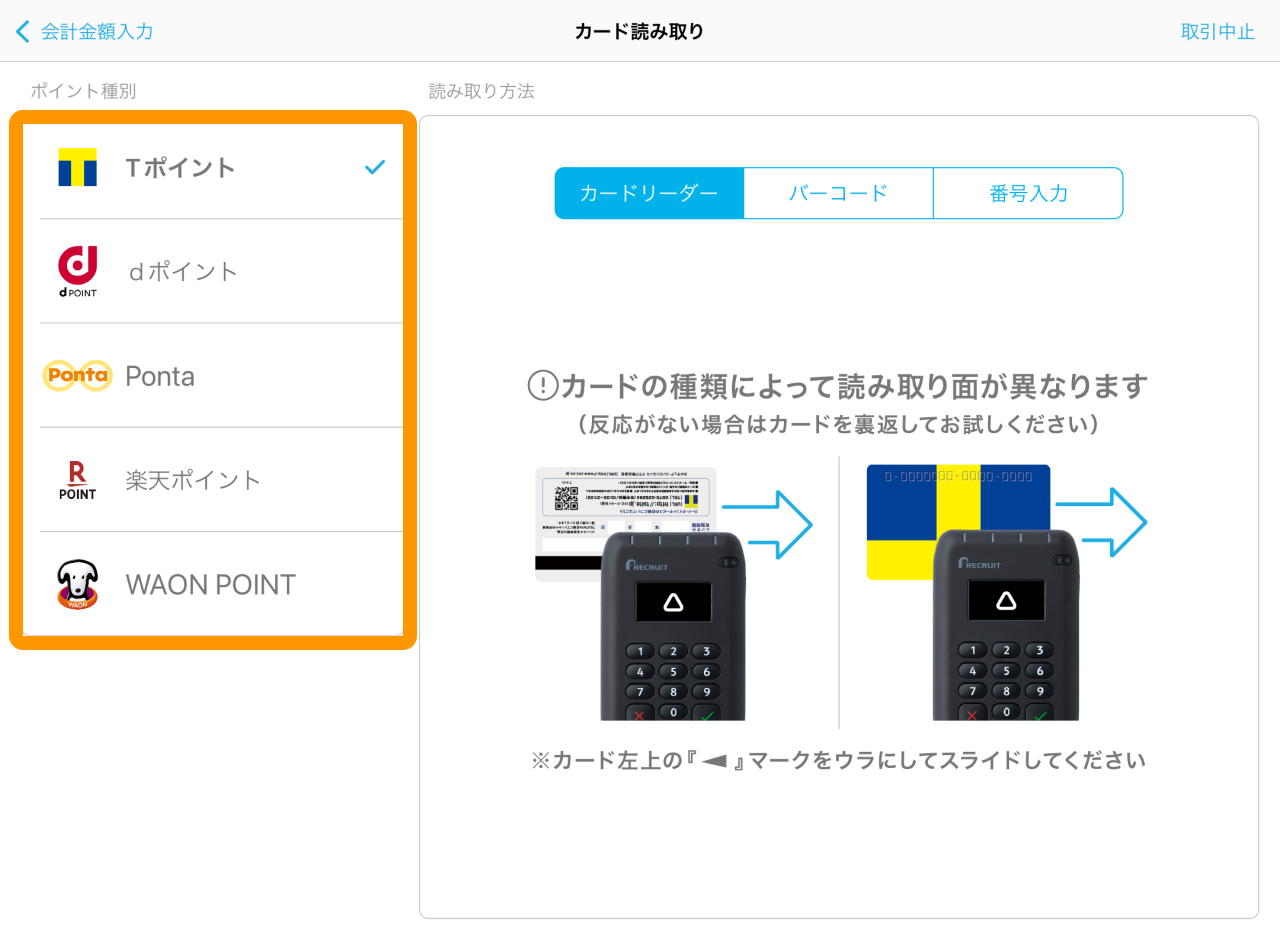Screen dimensions: 1280x939
Task: Tap the Ponta logo icon
Action: [x=77, y=376]
